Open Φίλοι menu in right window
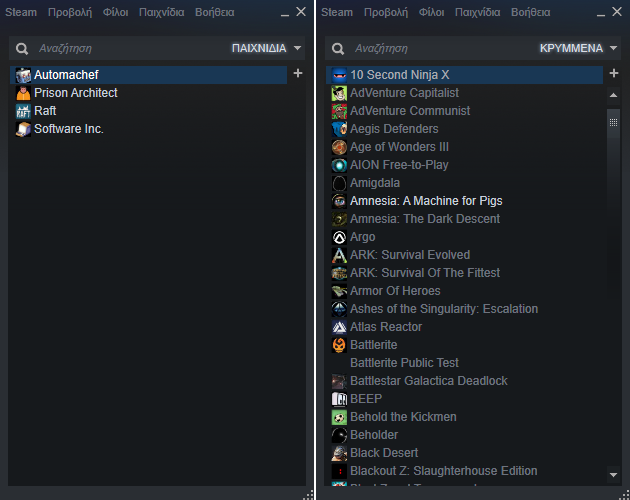 432,12
